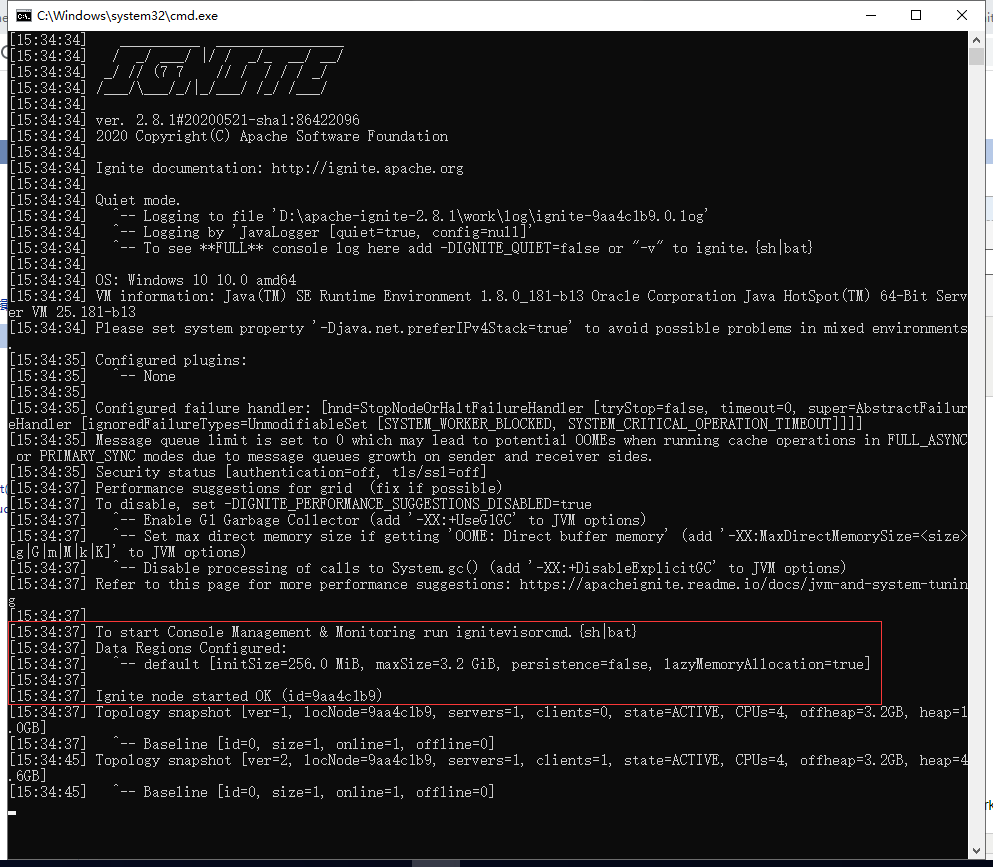Click 'Performance suggestions for grid' line

[x=299, y=488]
